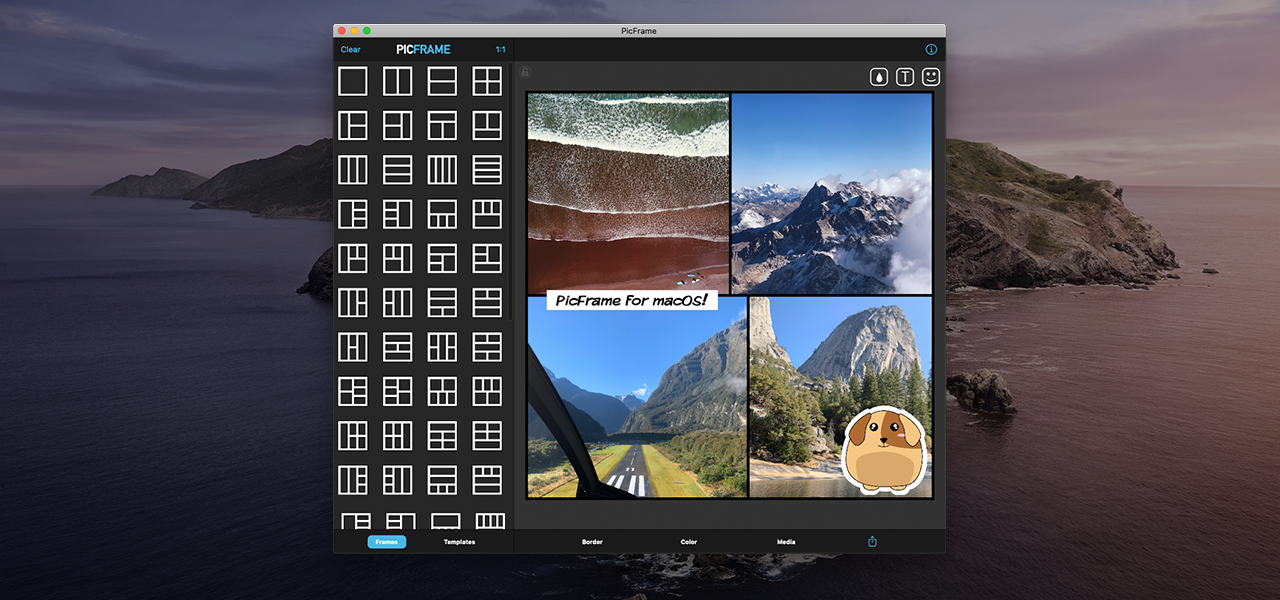Image resolution: width=1280 pixels, height=600 pixels.
Task: Open the 1:1 aspect ratio selector
Action: click(x=500, y=49)
